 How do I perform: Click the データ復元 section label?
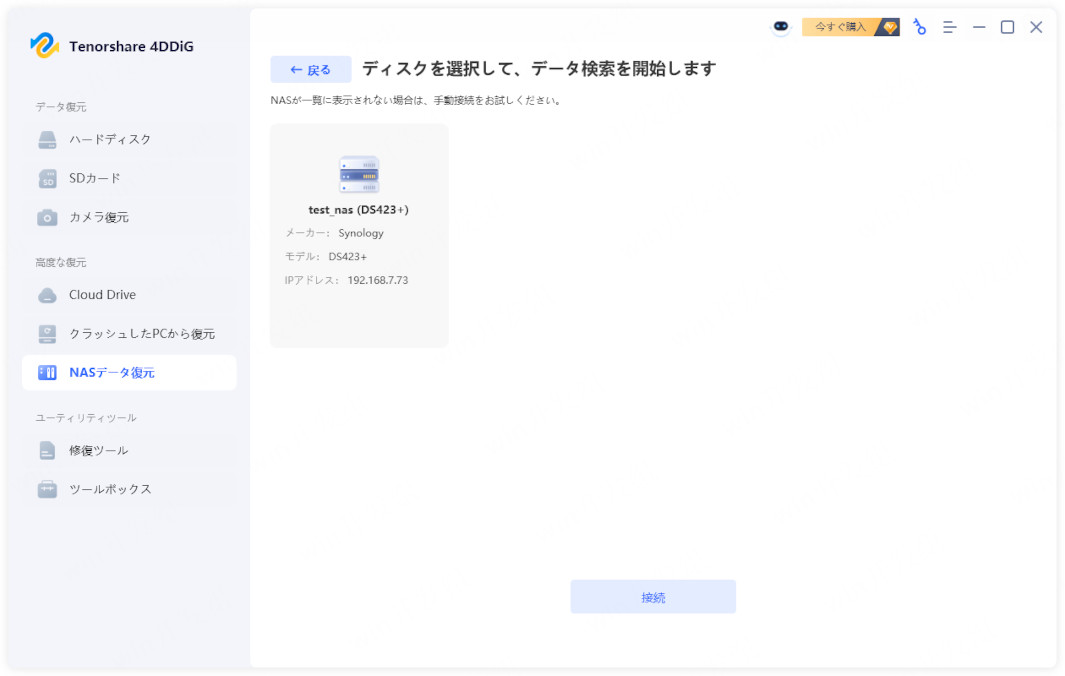(60, 107)
